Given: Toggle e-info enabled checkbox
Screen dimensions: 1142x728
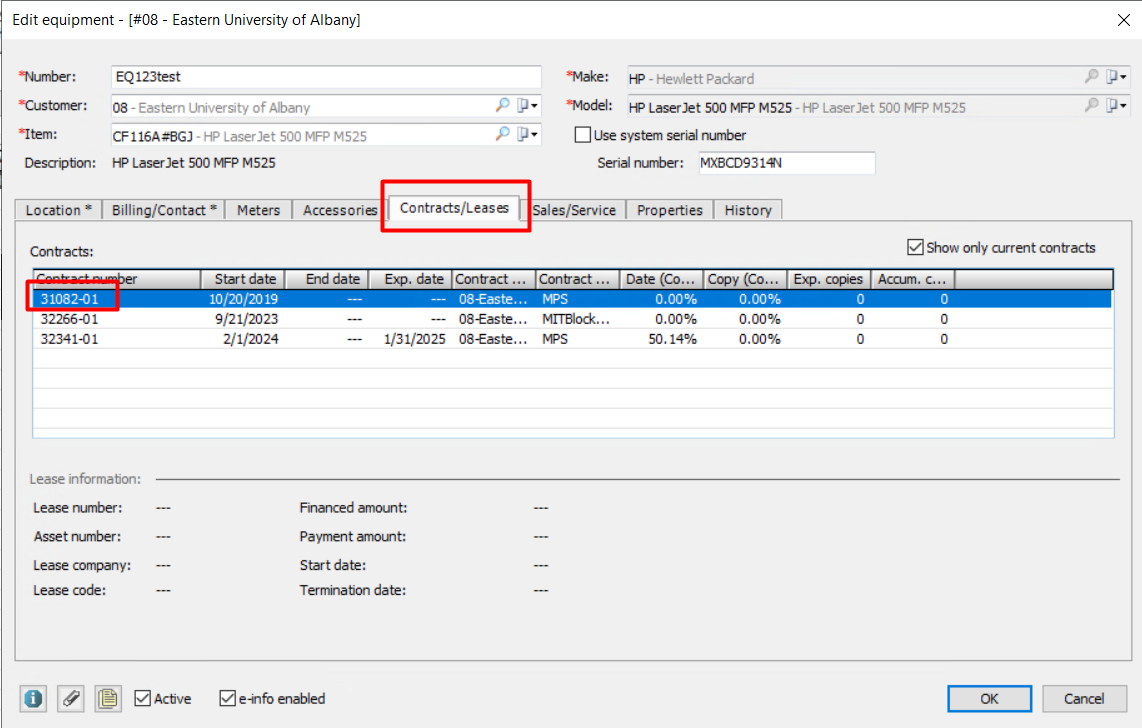Looking at the screenshot, I should pos(227,699).
